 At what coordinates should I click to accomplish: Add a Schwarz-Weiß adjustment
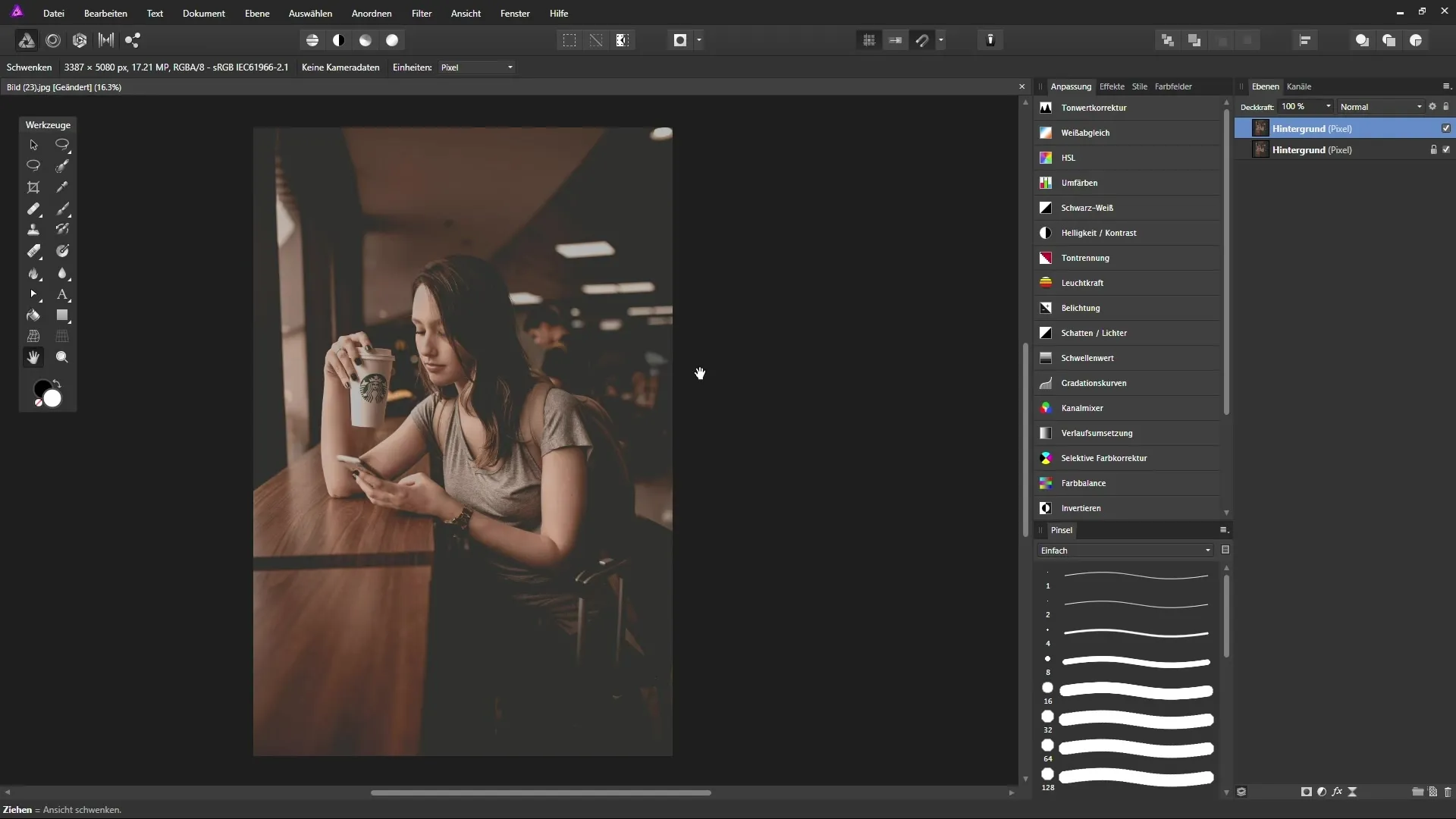1128,208
